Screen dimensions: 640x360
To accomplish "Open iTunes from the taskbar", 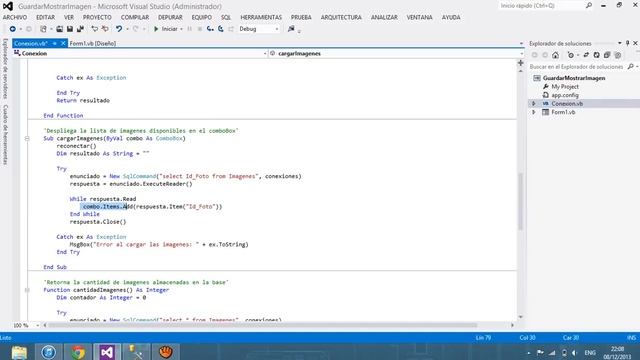I will (x=49, y=352).
